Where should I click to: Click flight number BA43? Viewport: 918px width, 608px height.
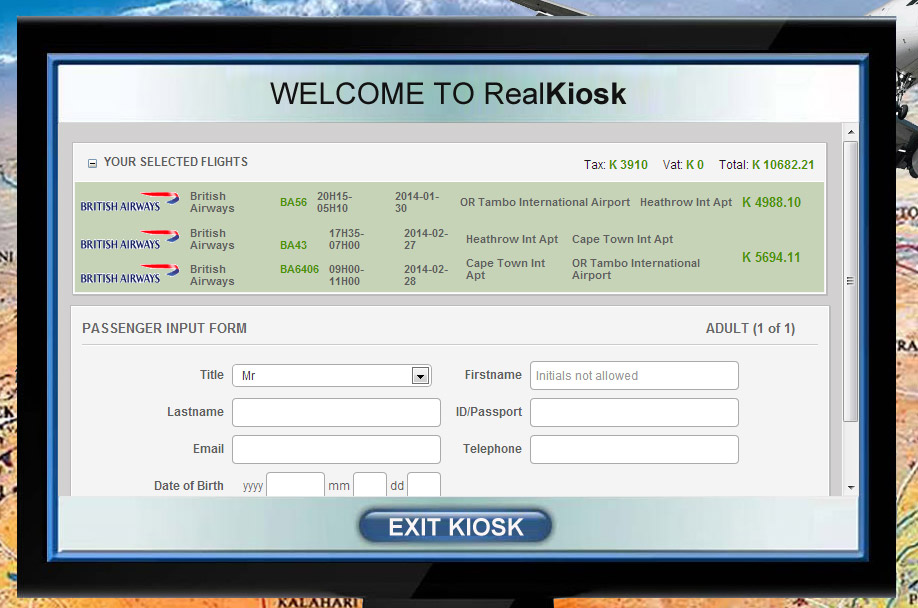(293, 245)
